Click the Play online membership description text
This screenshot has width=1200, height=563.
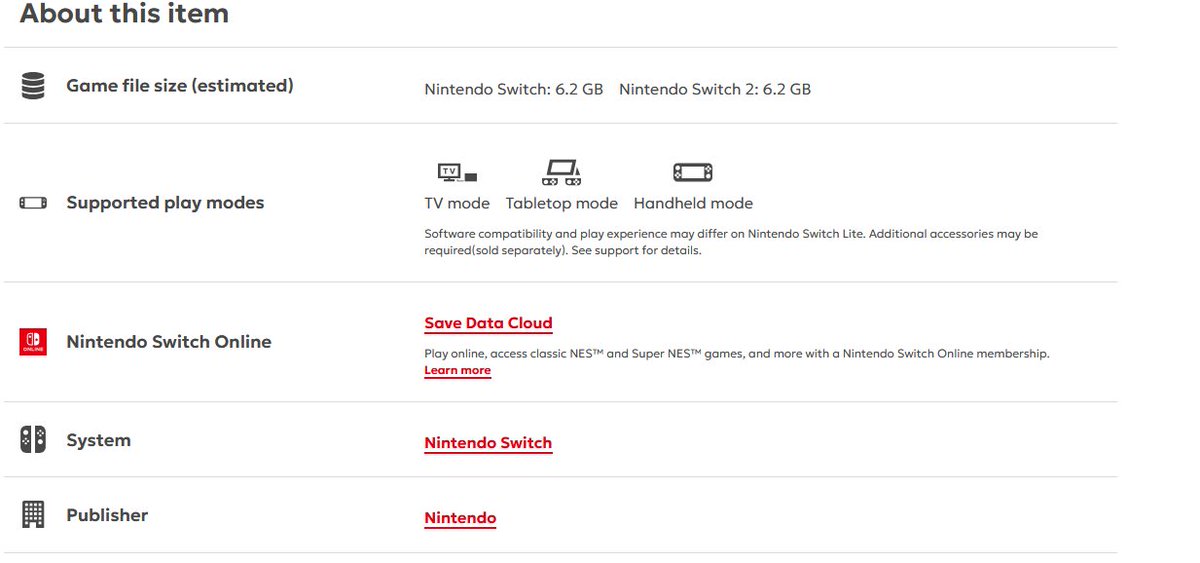(x=737, y=354)
